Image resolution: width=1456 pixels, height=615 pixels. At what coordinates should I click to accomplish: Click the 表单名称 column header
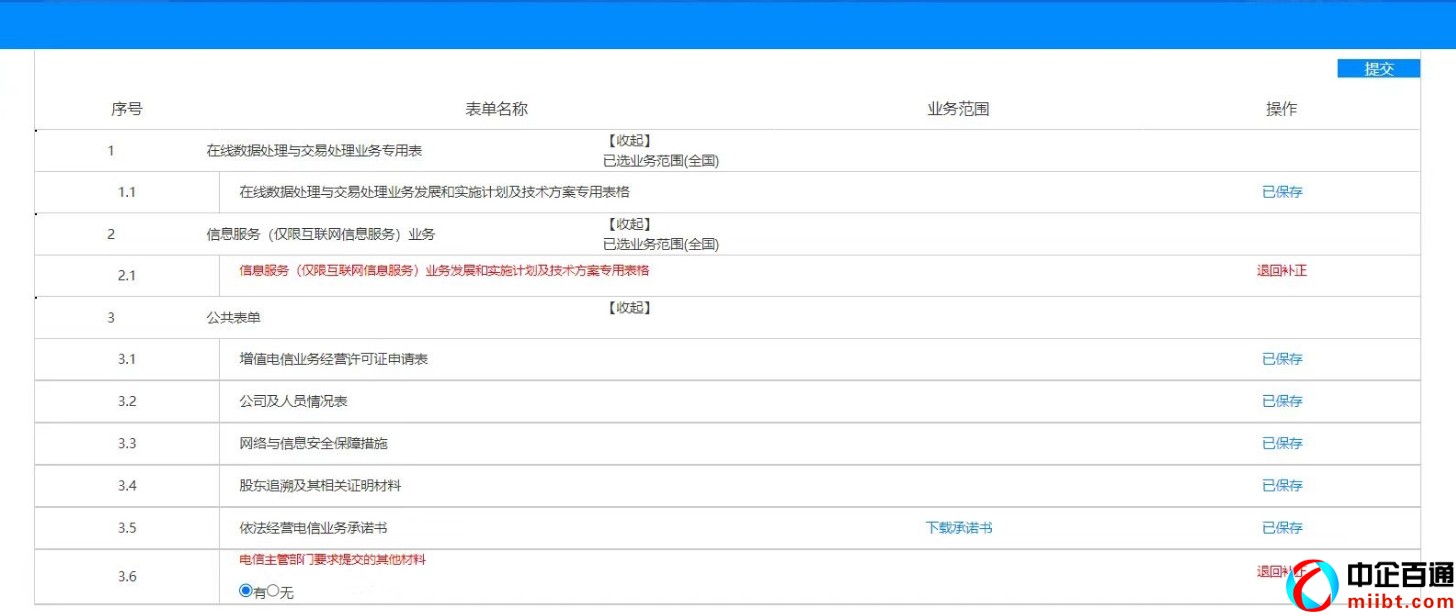click(496, 109)
